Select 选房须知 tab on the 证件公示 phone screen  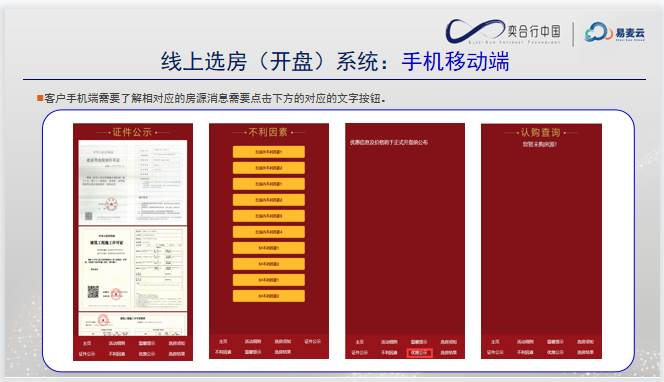[x=177, y=343]
